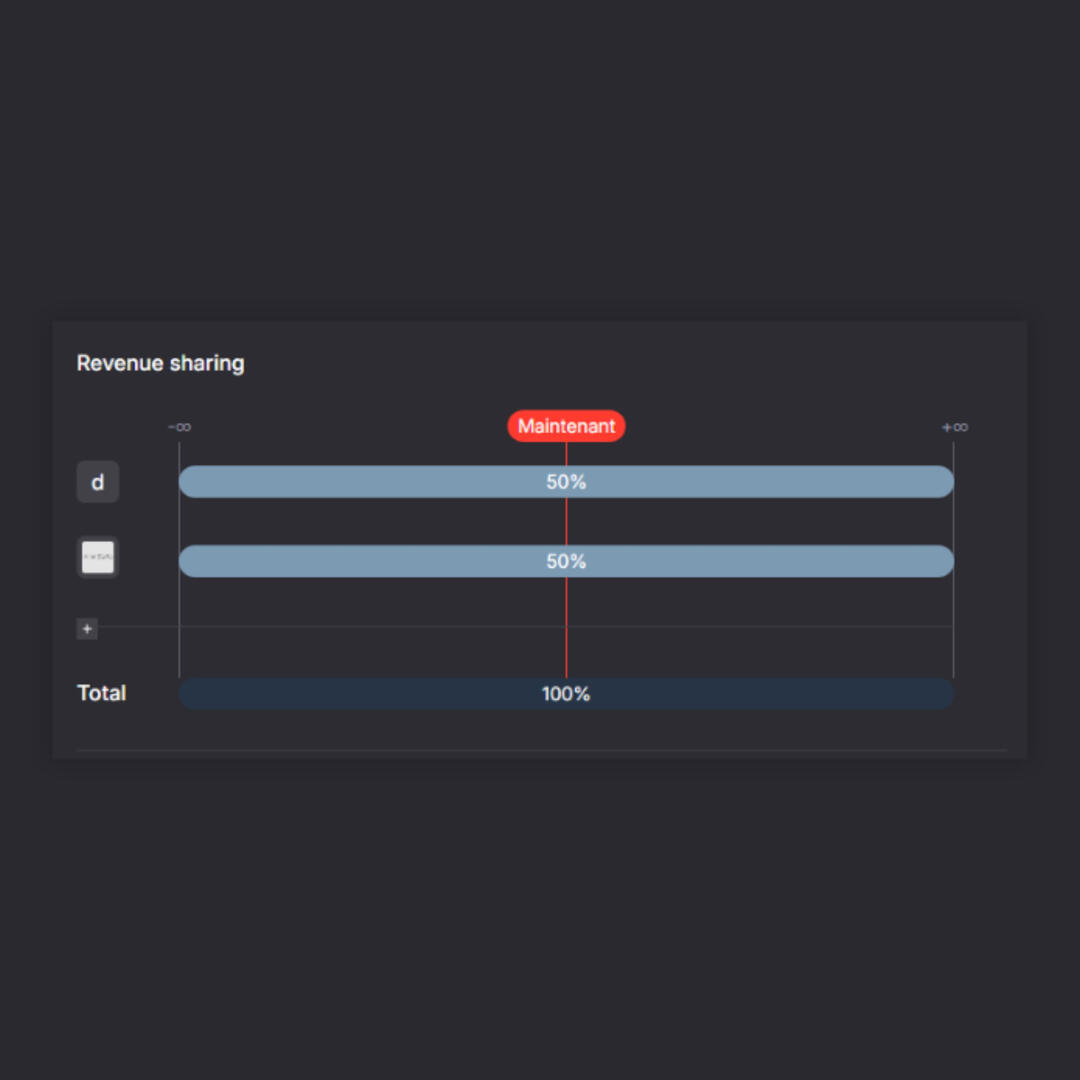Select the red "Maintenant" marker badge

(566, 426)
